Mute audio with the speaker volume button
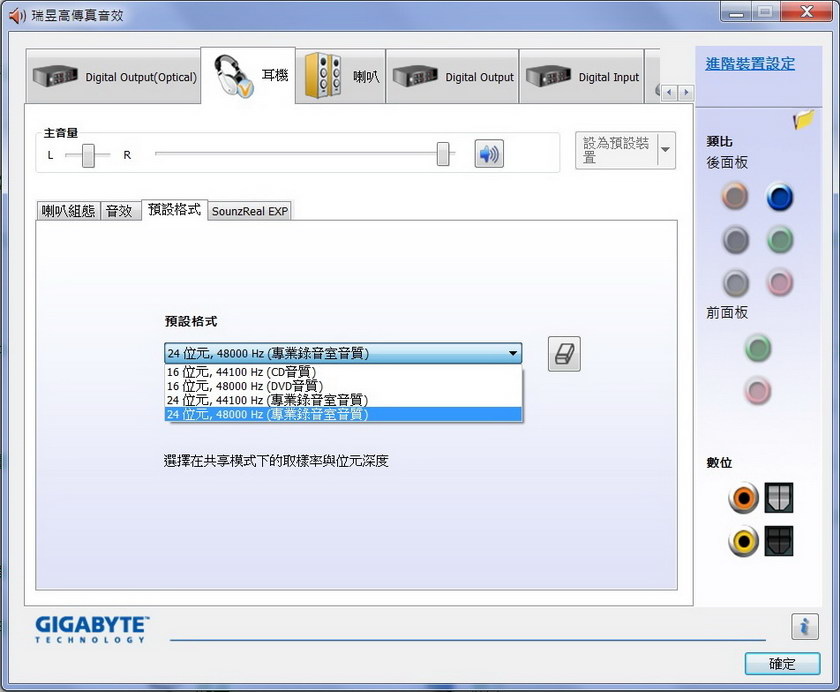Screen dimensions: 840x692 tap(489, 154)
